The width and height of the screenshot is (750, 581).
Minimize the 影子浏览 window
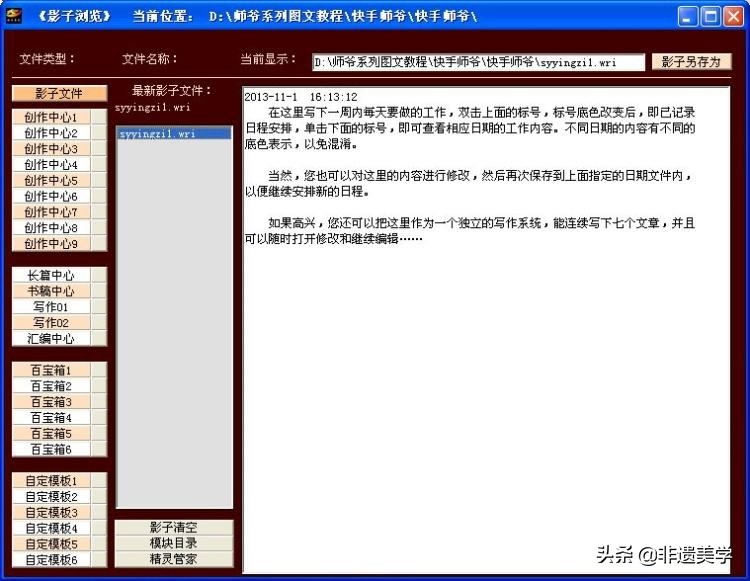(688, 16)
